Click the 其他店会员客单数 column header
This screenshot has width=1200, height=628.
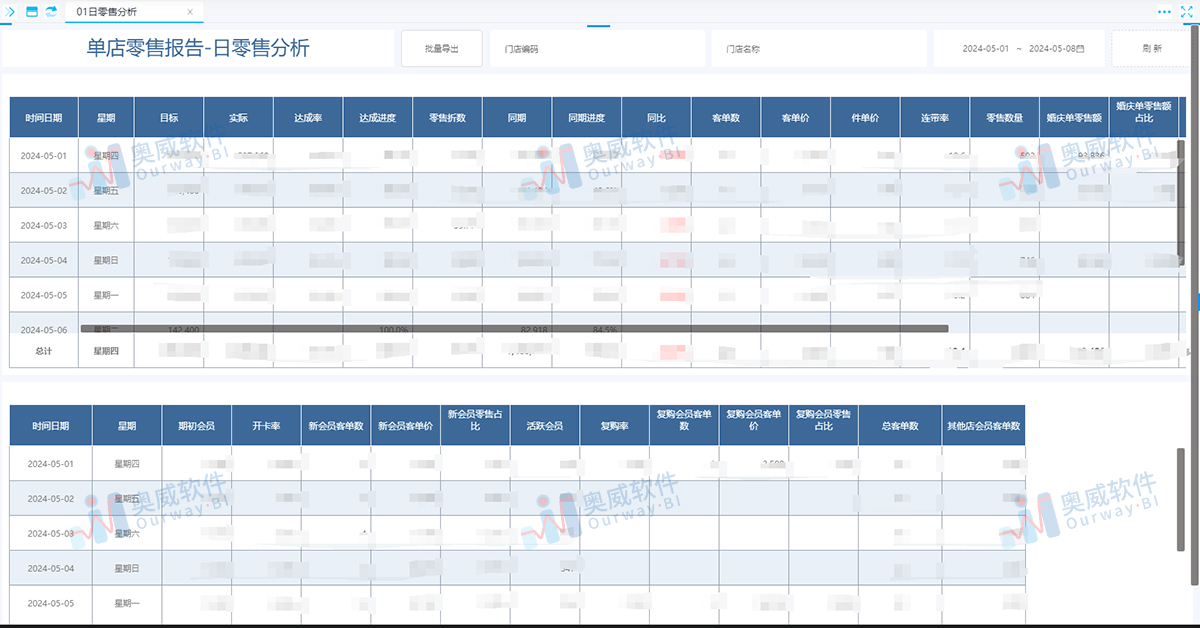[984, 425]
